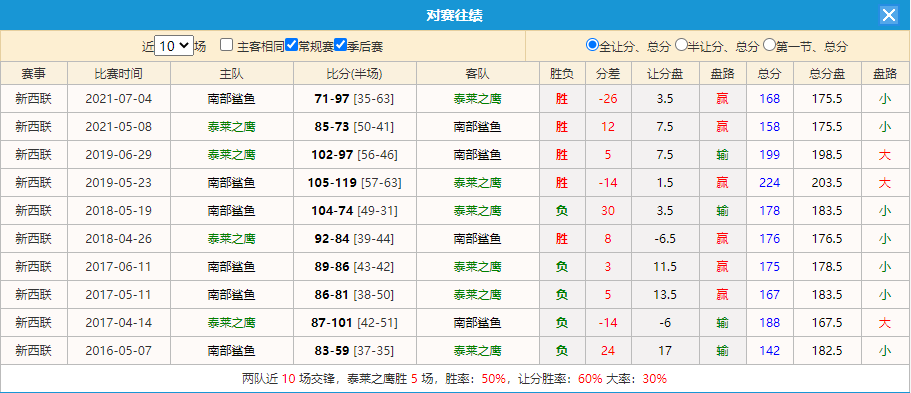Image resolution: width=911 pixels, height=393 pixels.
Task: Click total points value 188
Action: (x=769, y=323)
